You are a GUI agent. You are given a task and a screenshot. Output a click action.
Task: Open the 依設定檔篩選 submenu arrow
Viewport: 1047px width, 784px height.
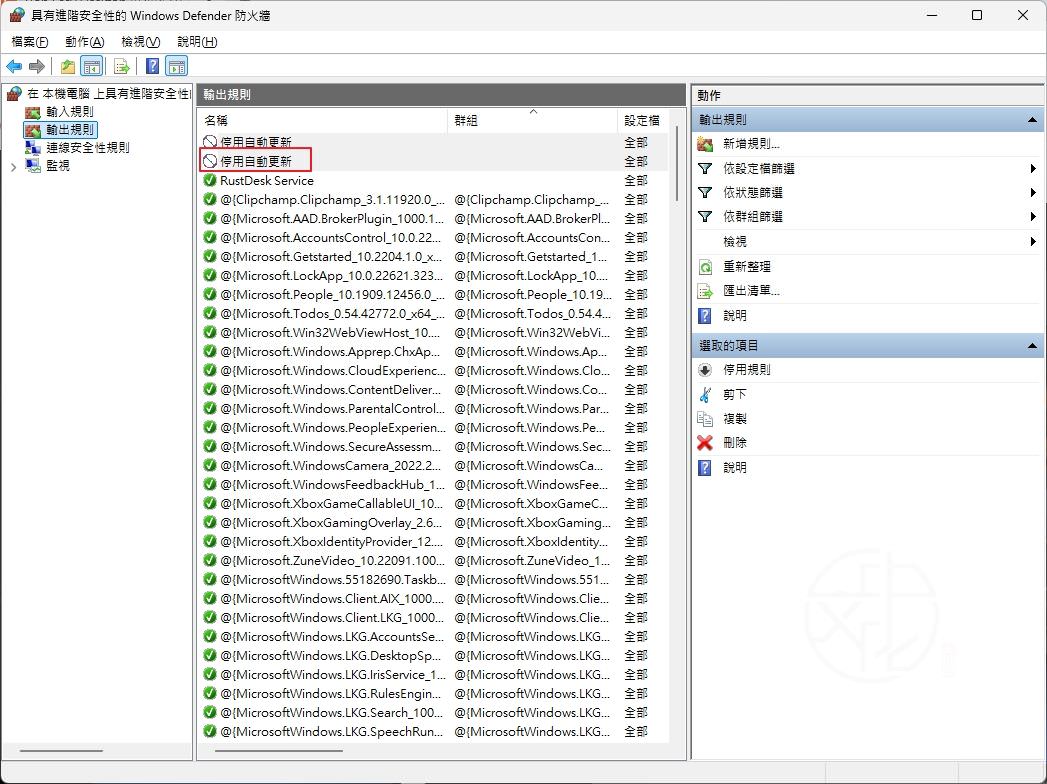(1032, 169)
